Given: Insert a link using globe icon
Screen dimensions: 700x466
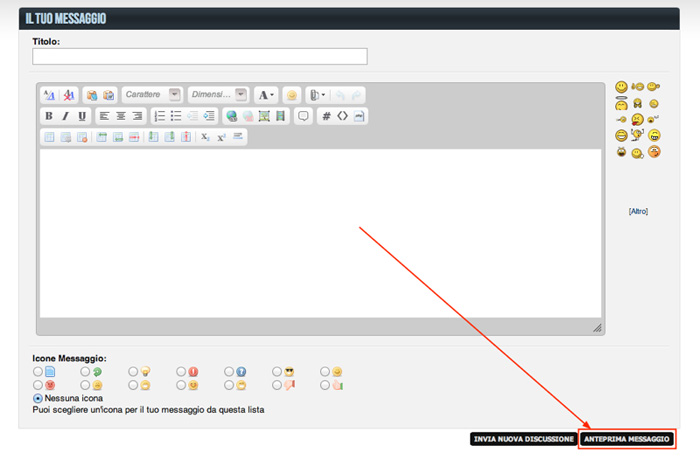Looking at the screenshot, I should pyautogui.click(x=232, y=116).
